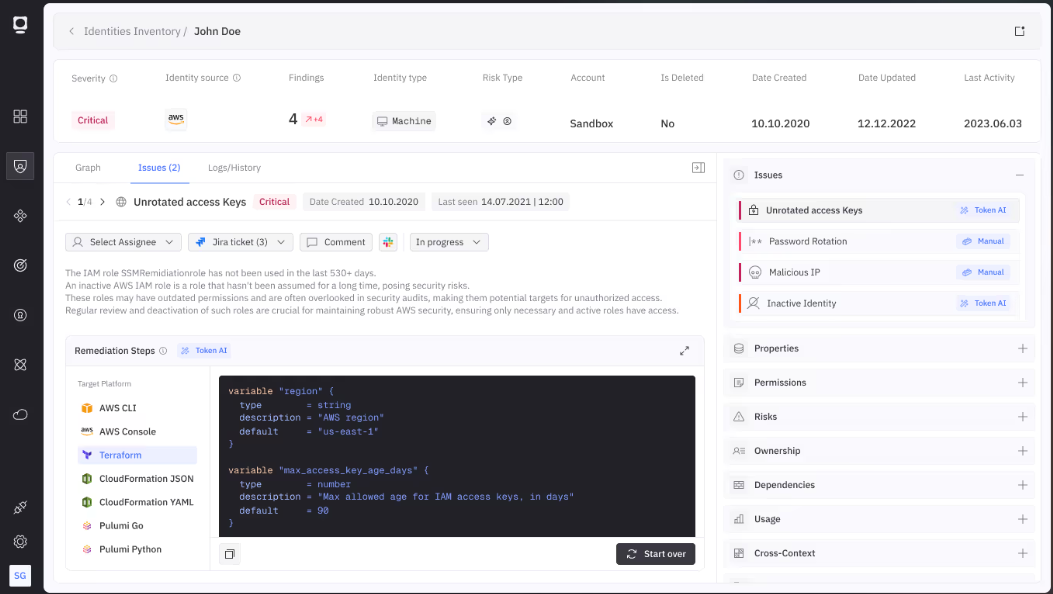This screenshot has width=1053, height=594.
Task: Click the Critical severity badge in header
Action: 93,120
